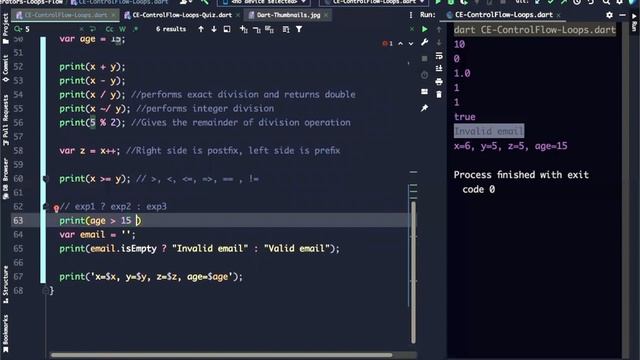Image resolution: width=640 pixels, height=360 pixels.
Task: Jump to next highlighted error chevron
Action: [x=411, y=43]
